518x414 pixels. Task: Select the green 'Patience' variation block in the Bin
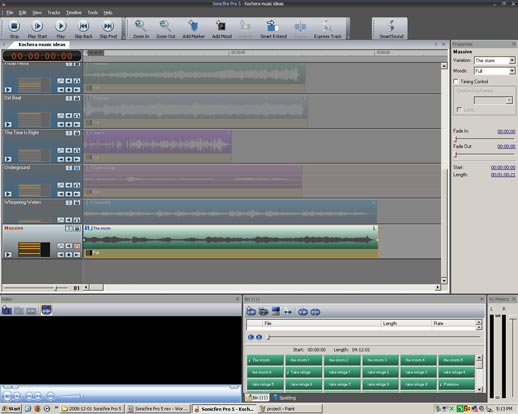[x=456, y=384]
